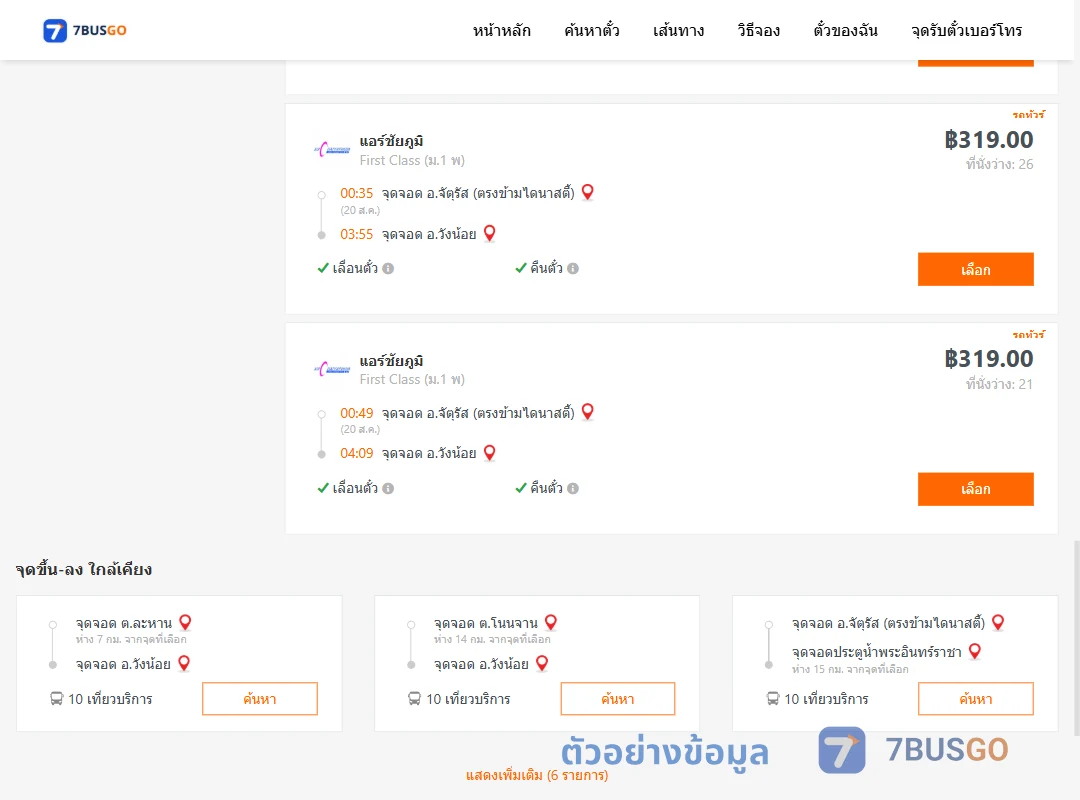Open the หน้าหลัก menu item
The height and width of the screenshot is (800, 1080).
501,30
